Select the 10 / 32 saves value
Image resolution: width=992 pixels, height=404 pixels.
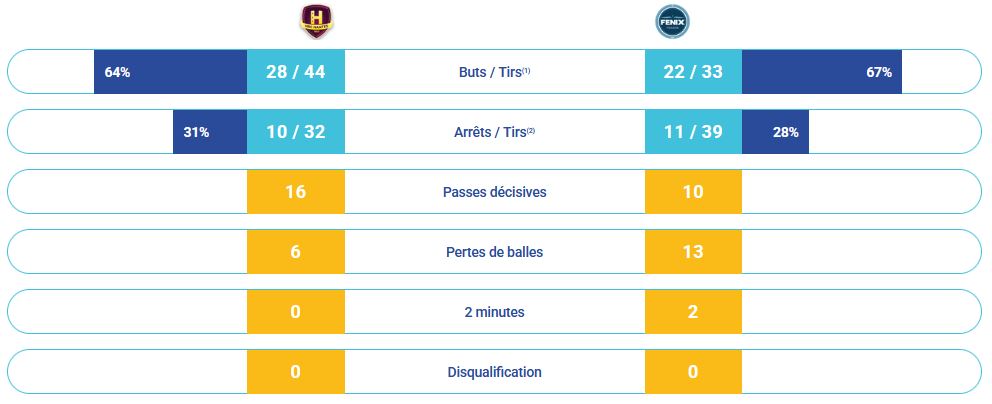[296, 132]
